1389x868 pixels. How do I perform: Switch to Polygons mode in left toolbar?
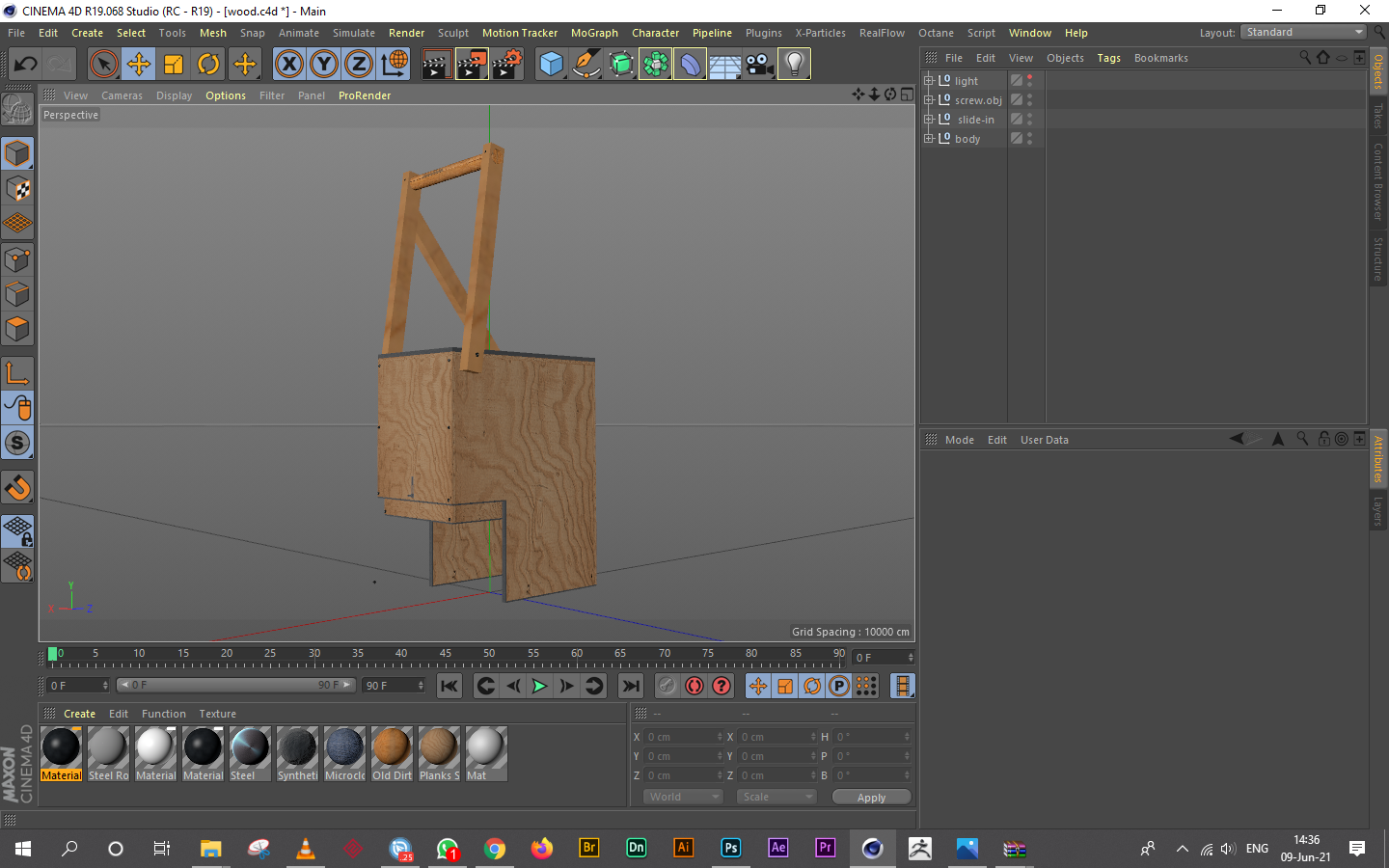[17, 329]
